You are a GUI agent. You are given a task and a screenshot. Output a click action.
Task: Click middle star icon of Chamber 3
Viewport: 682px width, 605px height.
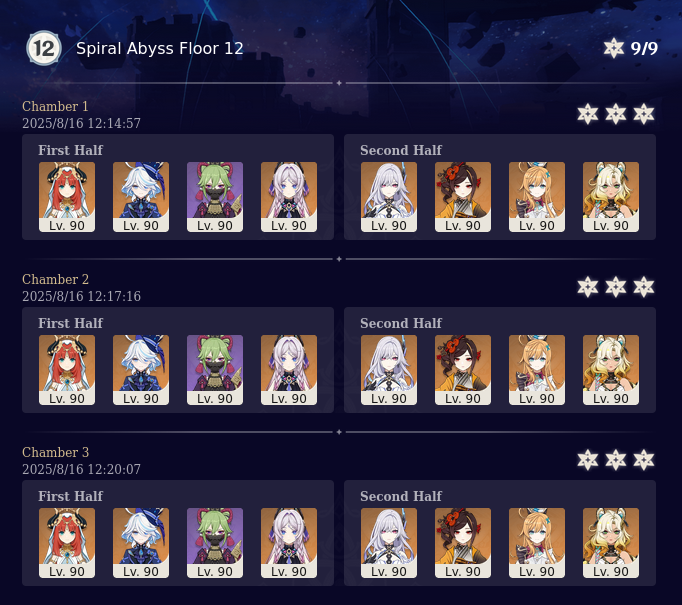(616, 460)
